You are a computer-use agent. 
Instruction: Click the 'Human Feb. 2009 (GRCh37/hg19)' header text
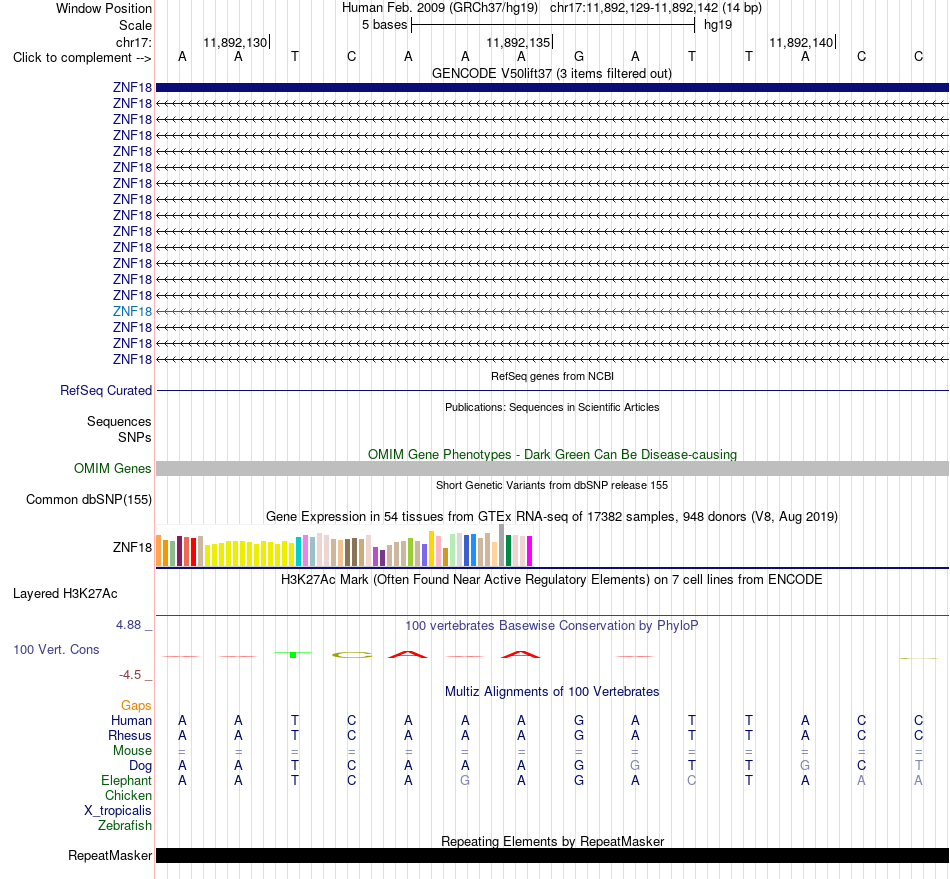point(440,8)
